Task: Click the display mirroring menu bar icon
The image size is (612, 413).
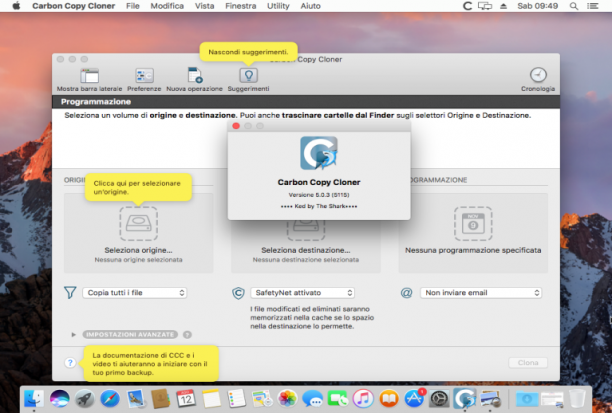Action: (x=485, y=6)
